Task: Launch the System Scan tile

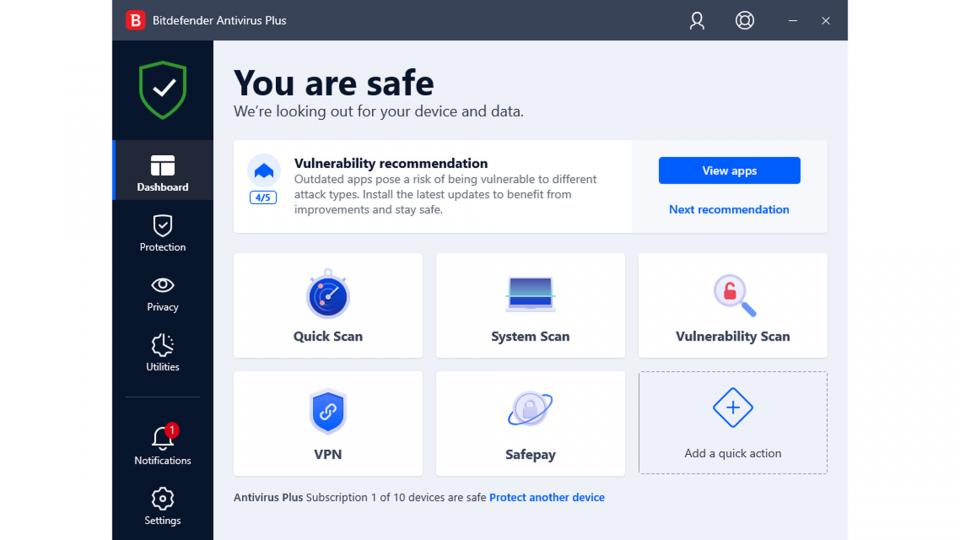Action: (x=530, y=306)
